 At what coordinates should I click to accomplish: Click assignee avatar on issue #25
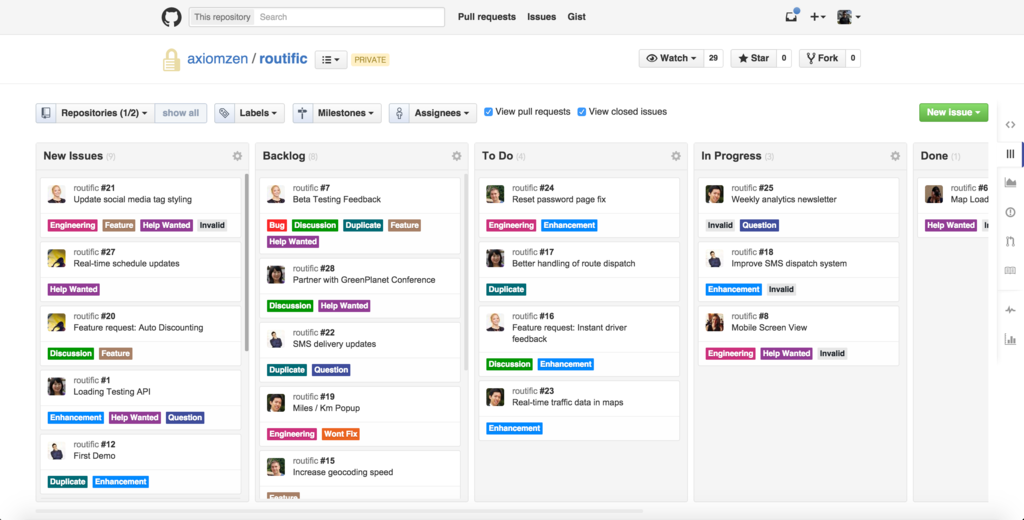(715, 194)
